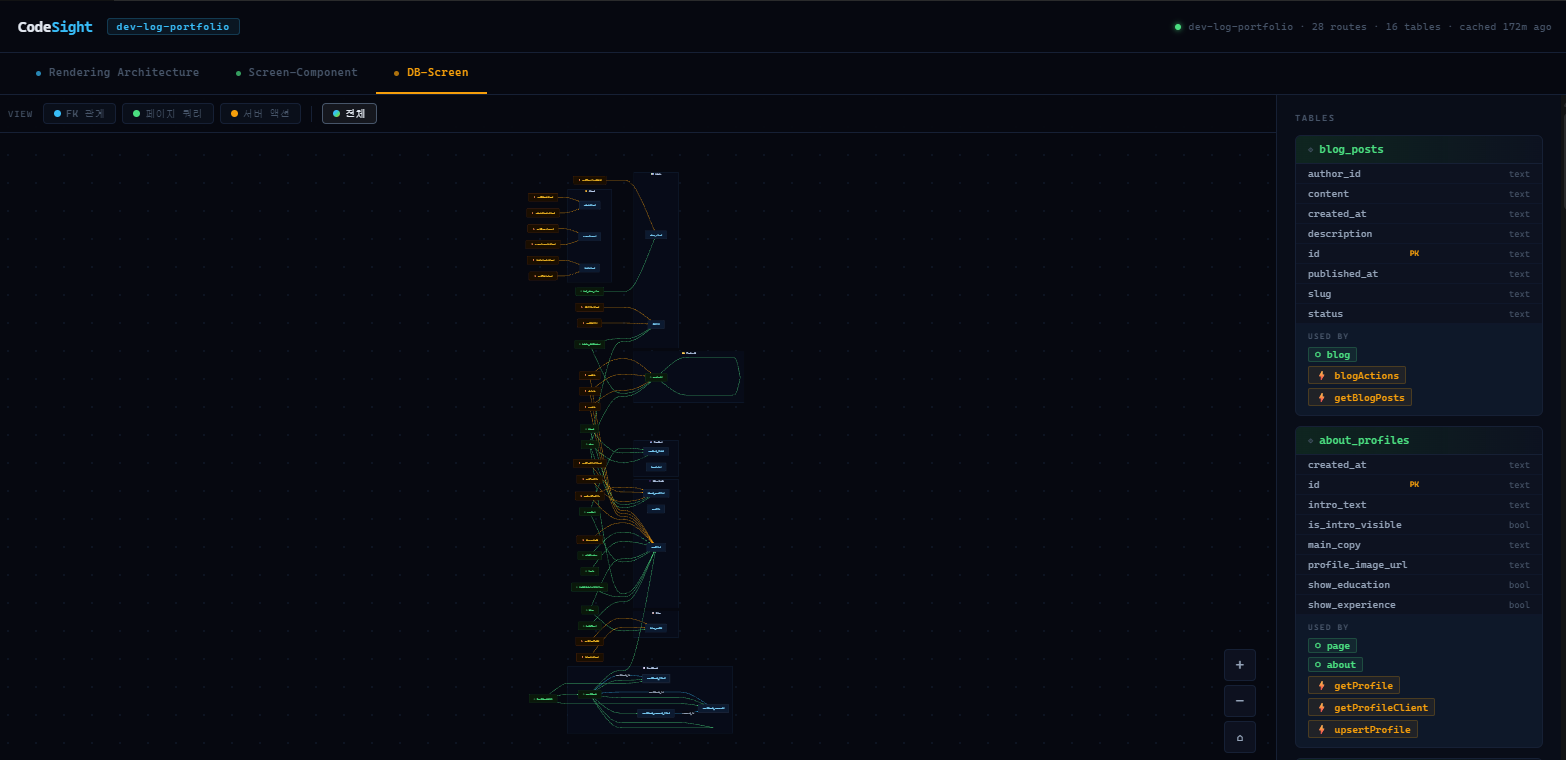Select the status column row

click(1419, 314)
